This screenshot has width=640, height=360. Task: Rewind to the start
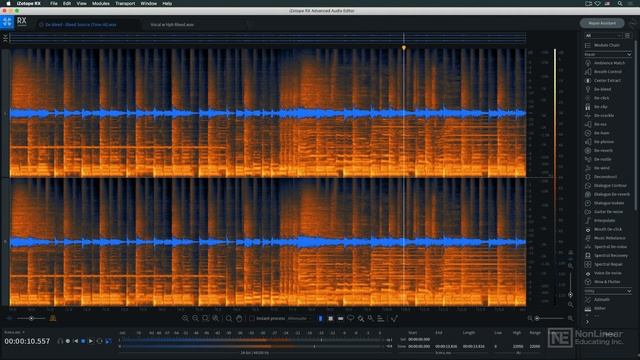[76, 341]
